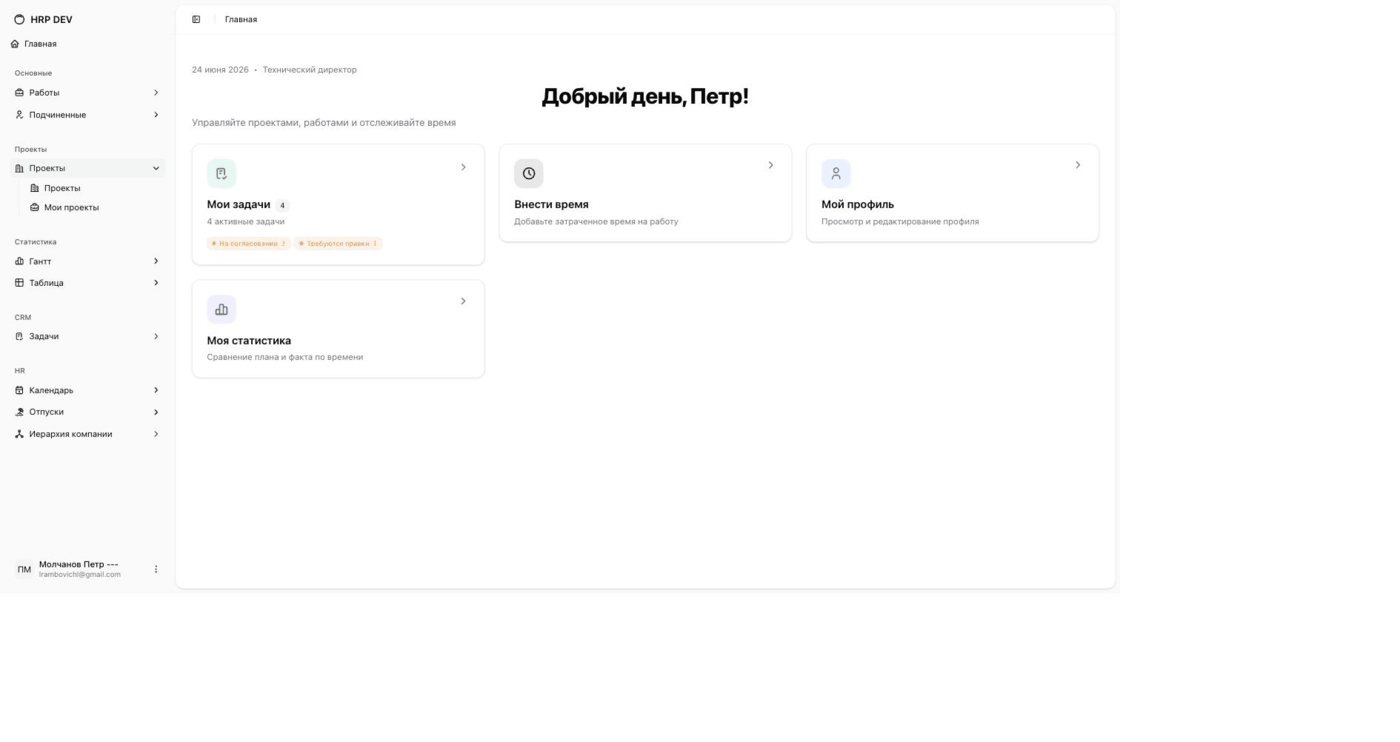
Task: Expand the Гантт chevron
Action: click(156, 261)
